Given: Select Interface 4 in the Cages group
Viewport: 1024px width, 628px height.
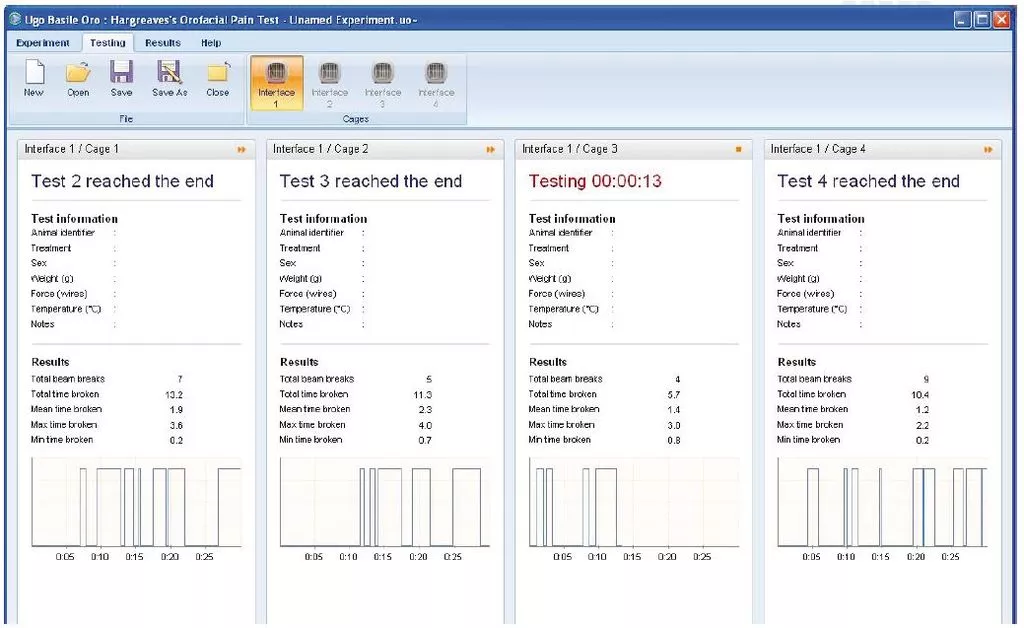Looking at the screenshot, I should pyautogui.click(x=436, y=82).
